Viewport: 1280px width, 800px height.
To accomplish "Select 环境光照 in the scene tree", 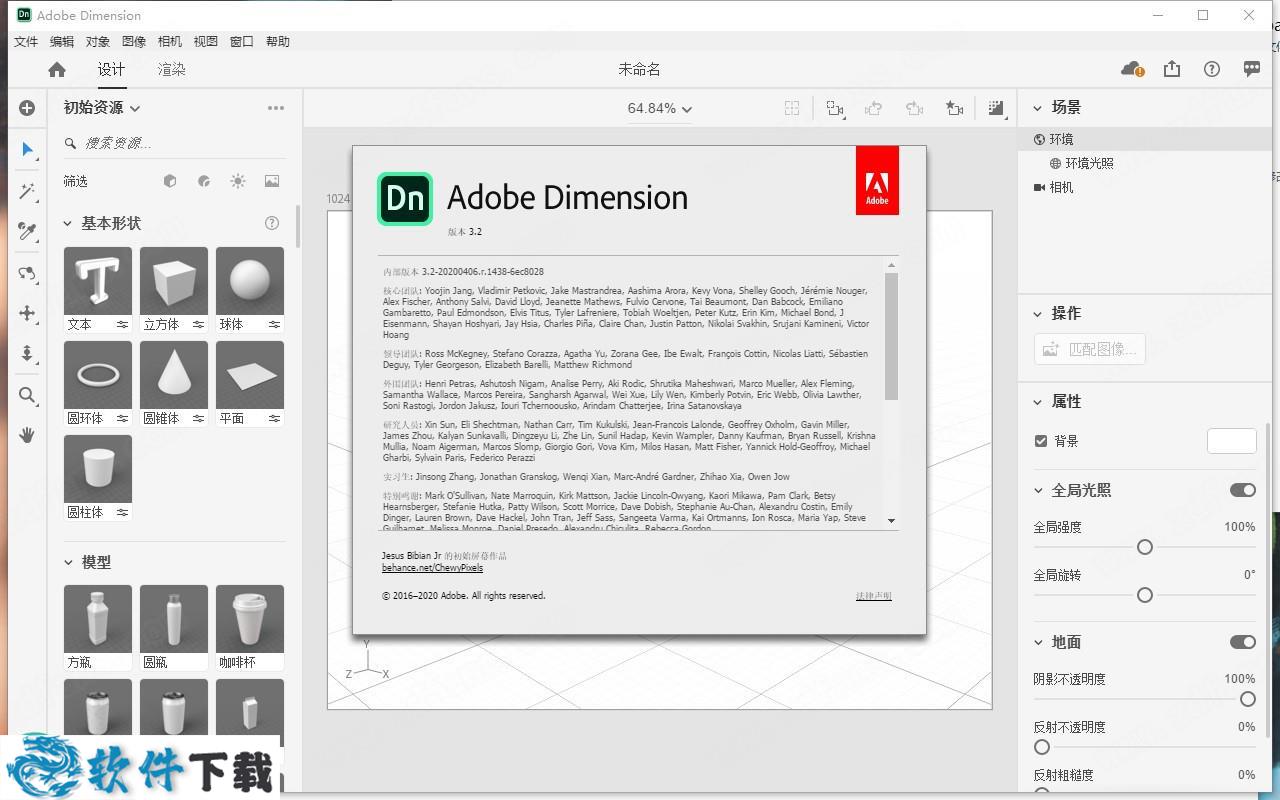I will pos(1089,163).
